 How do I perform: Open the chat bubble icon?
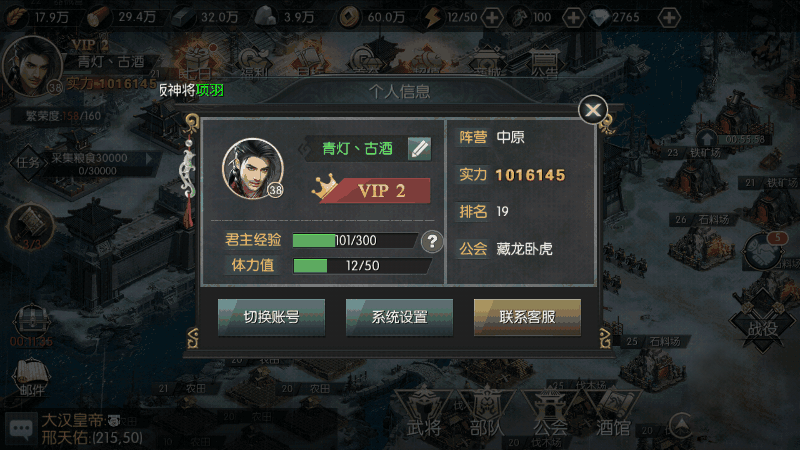[20, 429]
